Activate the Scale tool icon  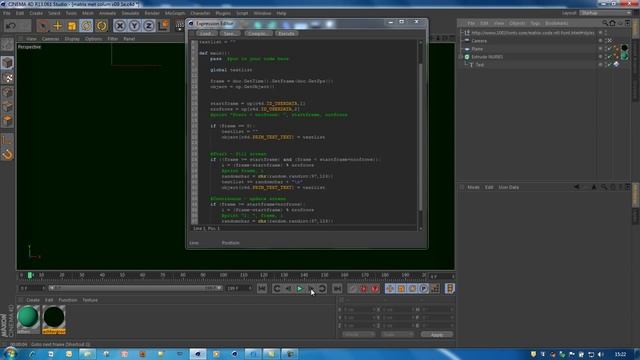(72, 26)
